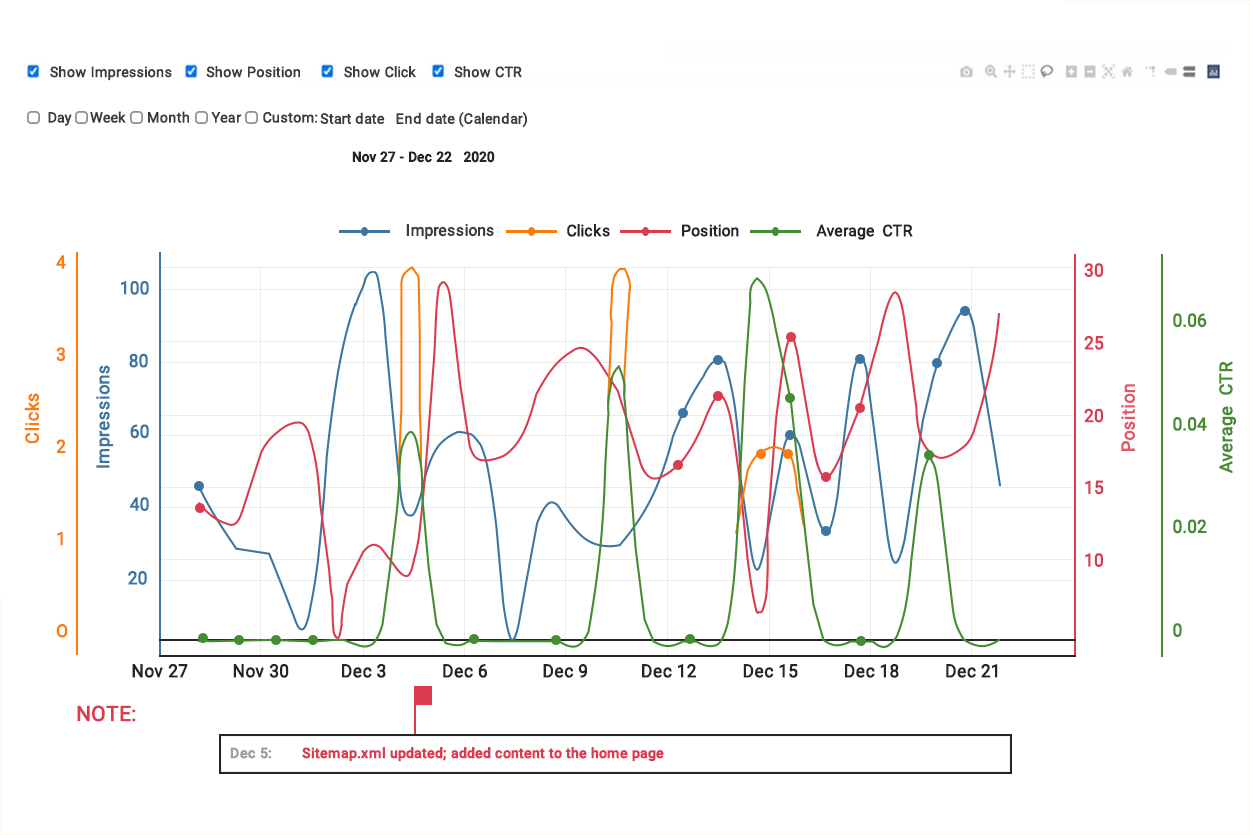The height and width of the screenshot is (835, 1250).
Task: Click the red NOTE: heading
Action: coord(106,715)
